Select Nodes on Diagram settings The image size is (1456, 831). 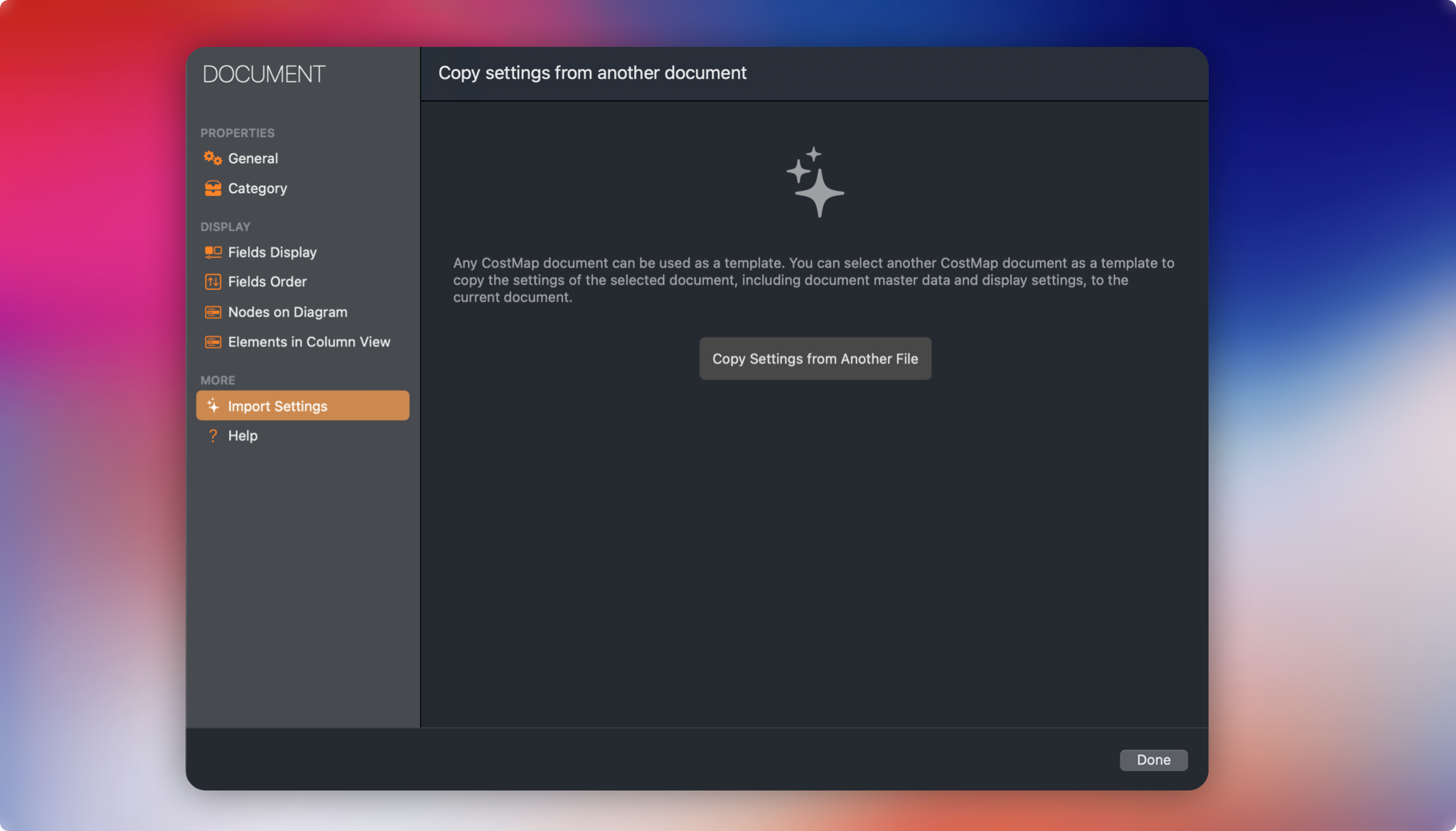point(287,311)
